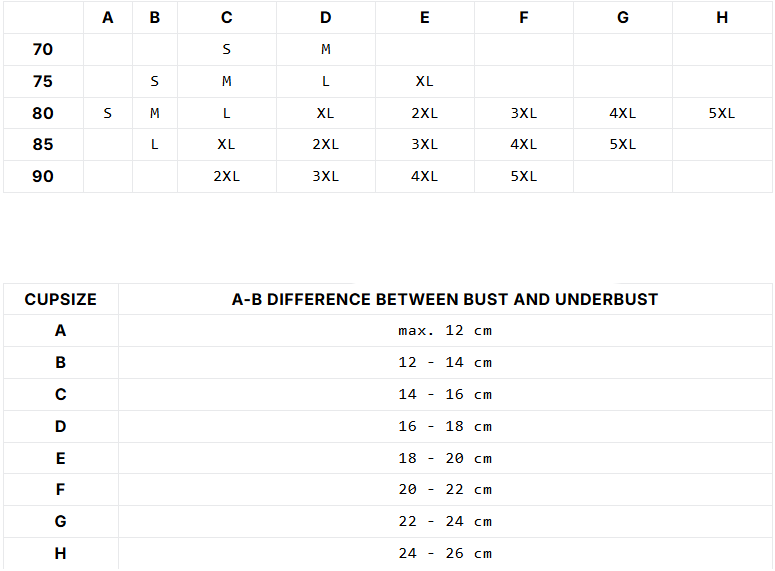Click cup size E row label
Viewport: 775px width, 571px height.
pyautogui.click(x=60, y=458)
